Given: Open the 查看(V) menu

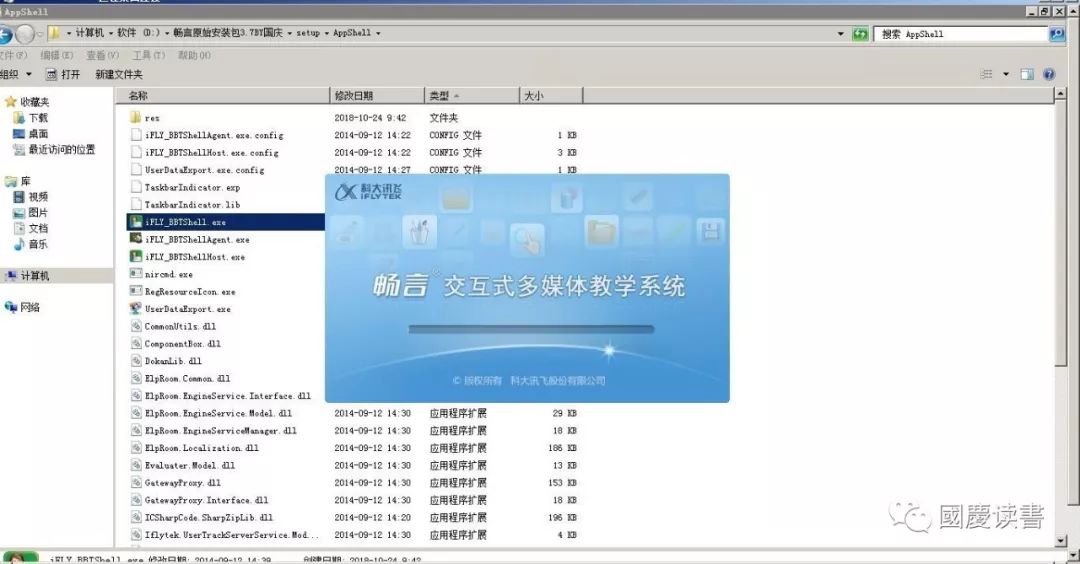Looking at the screenshot, I should [103, 55].
